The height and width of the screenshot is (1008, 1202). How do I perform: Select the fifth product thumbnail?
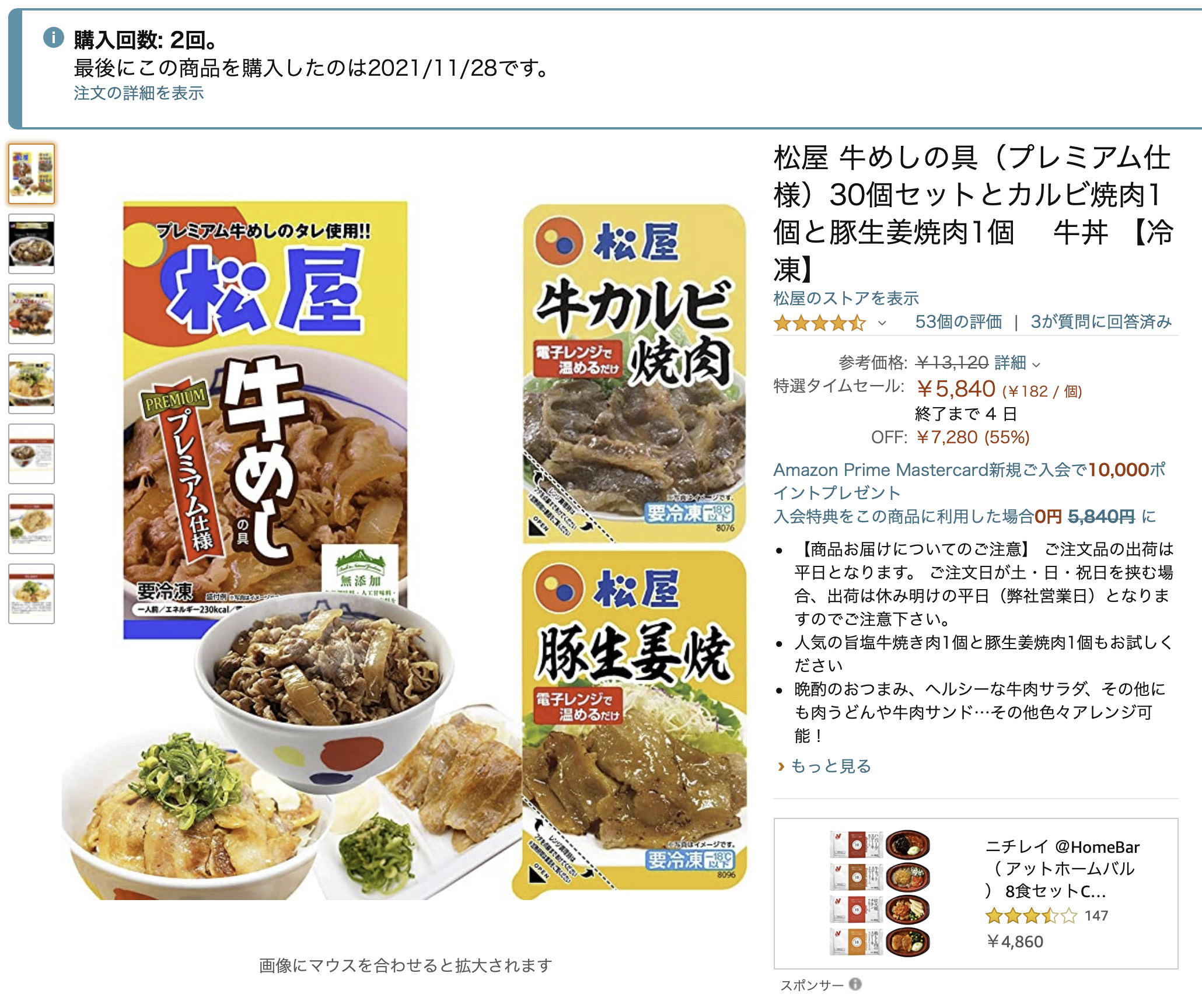(x=32, y=454)
